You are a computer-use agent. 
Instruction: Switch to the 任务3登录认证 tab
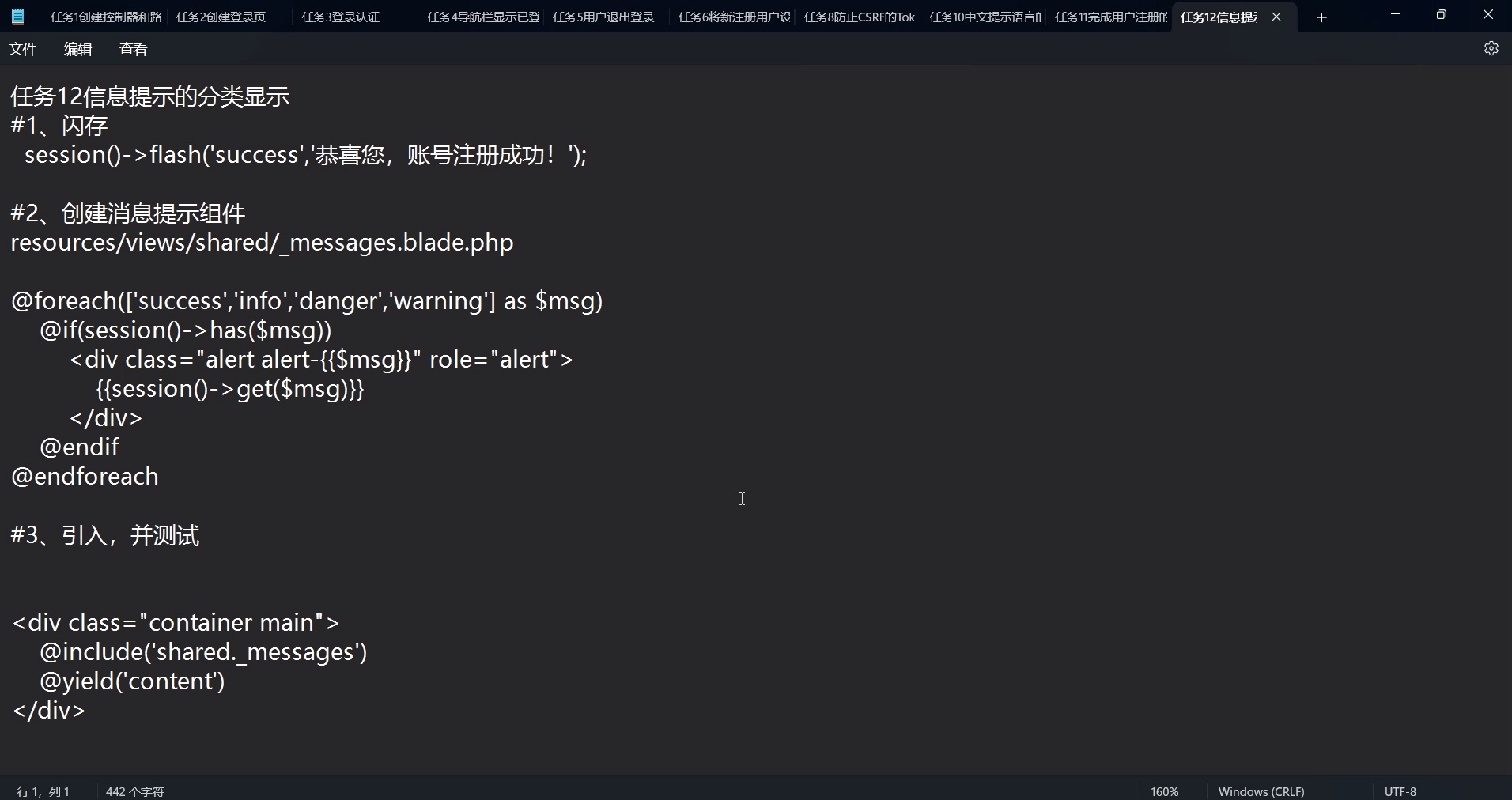tap(340, 17)
